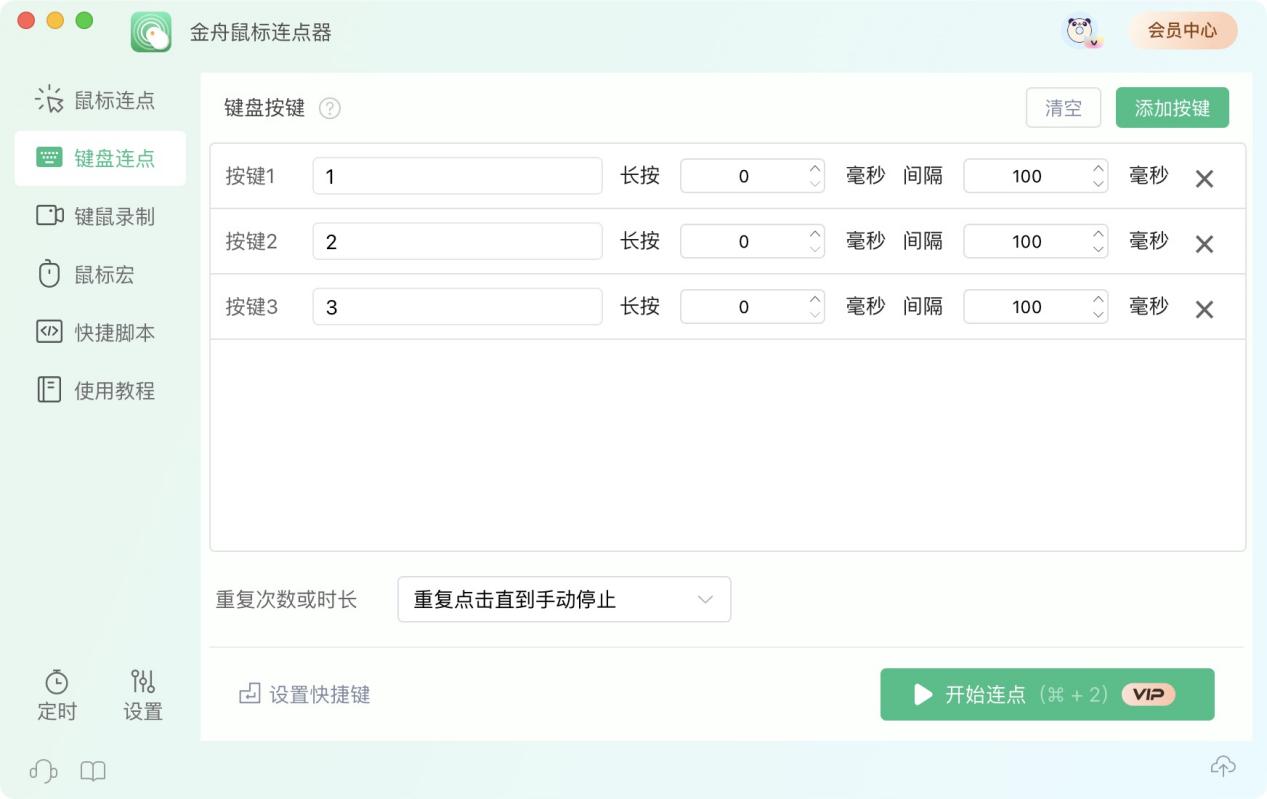
Task: Click the 重复次数或时长 label
Action: click(286, 600)
